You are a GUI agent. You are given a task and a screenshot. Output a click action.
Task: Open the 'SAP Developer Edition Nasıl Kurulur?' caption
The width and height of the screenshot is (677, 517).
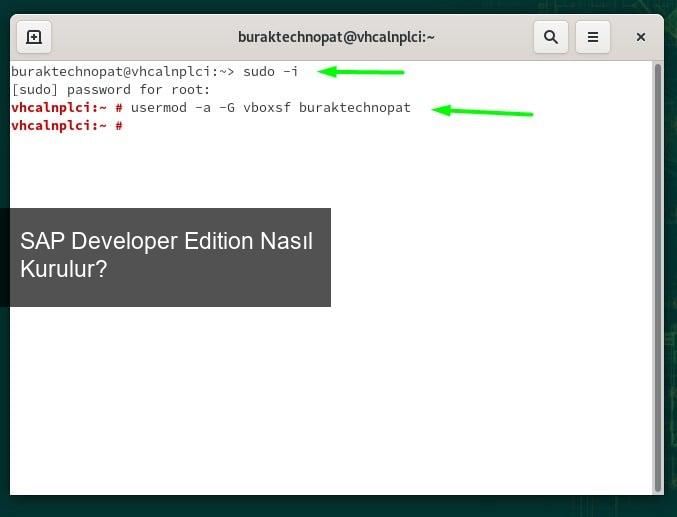[x=167, y=255]
